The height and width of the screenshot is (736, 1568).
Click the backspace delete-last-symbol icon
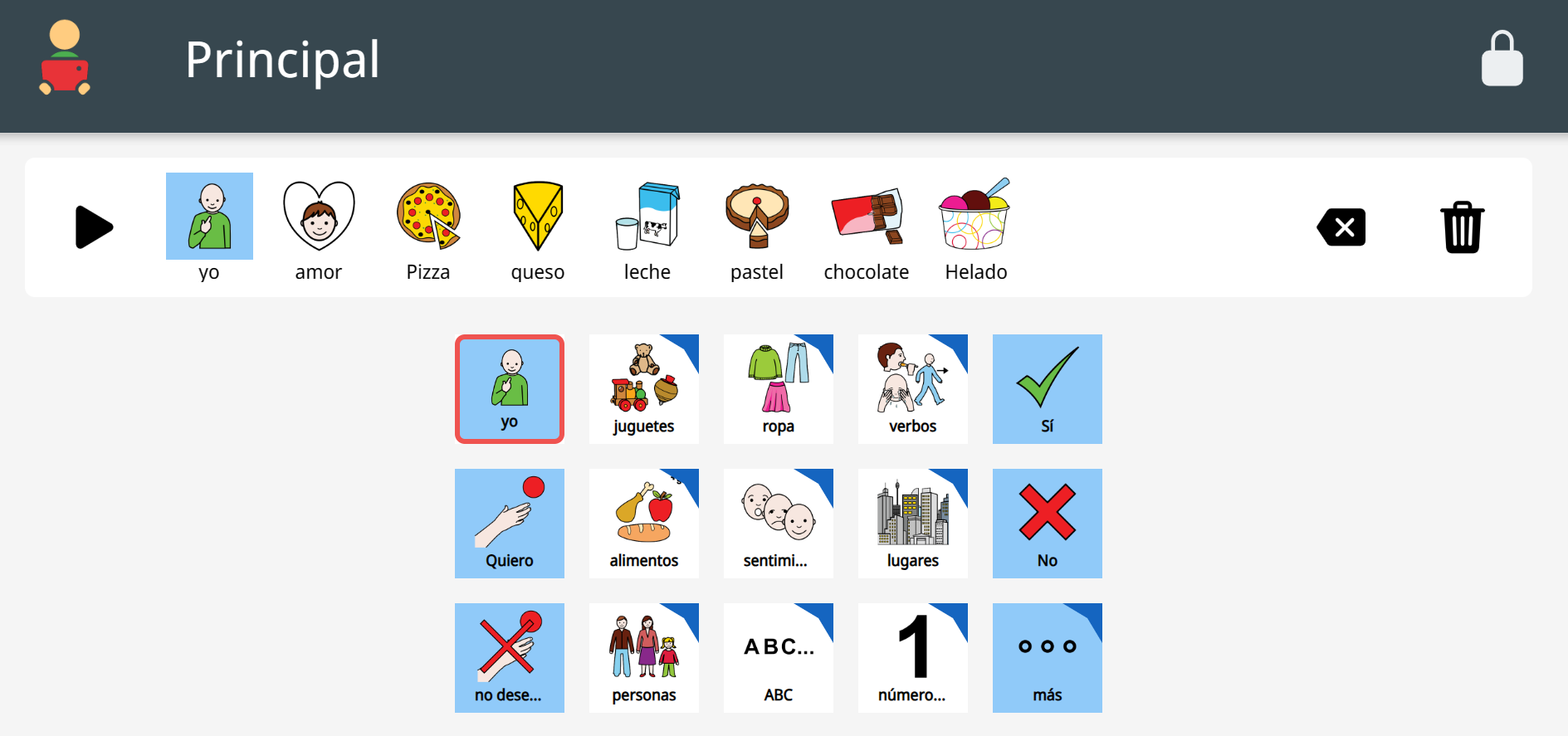coord(1341,227)
